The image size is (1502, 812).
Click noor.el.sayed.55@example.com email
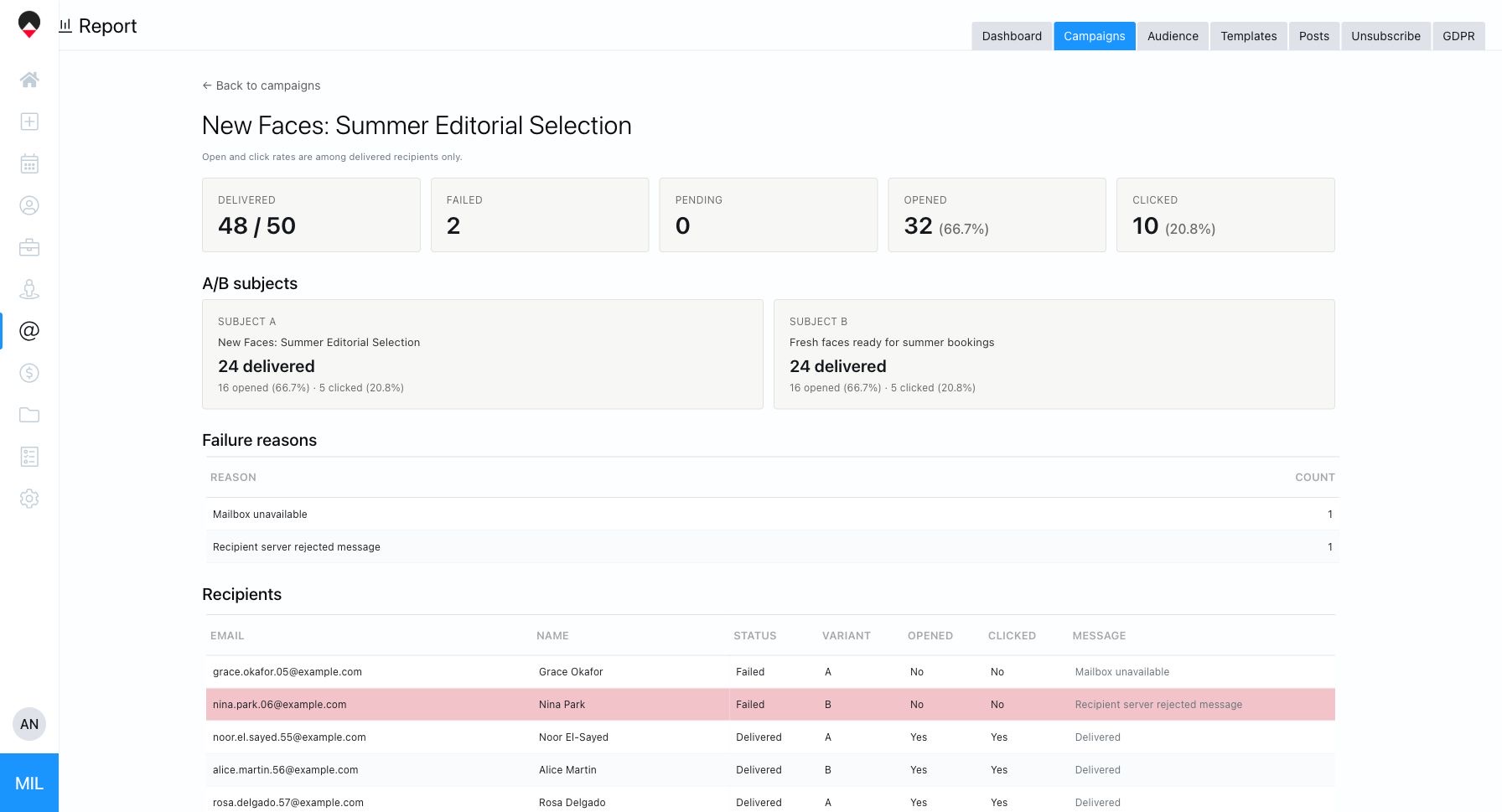pyautogui.click(x=289, y=737)
